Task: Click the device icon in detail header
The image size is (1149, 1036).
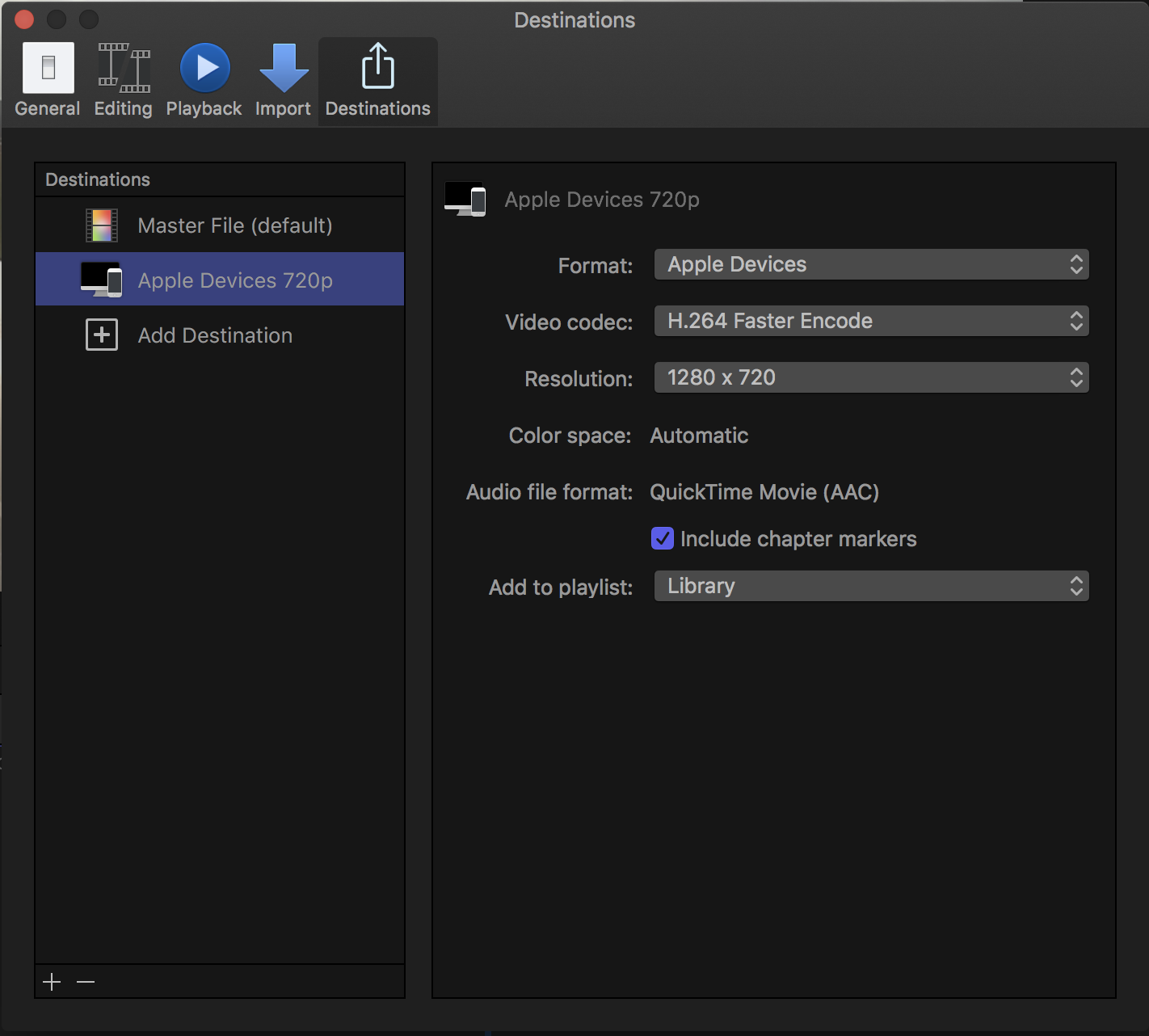Action: pyautogui.click(x=465, y=199)
